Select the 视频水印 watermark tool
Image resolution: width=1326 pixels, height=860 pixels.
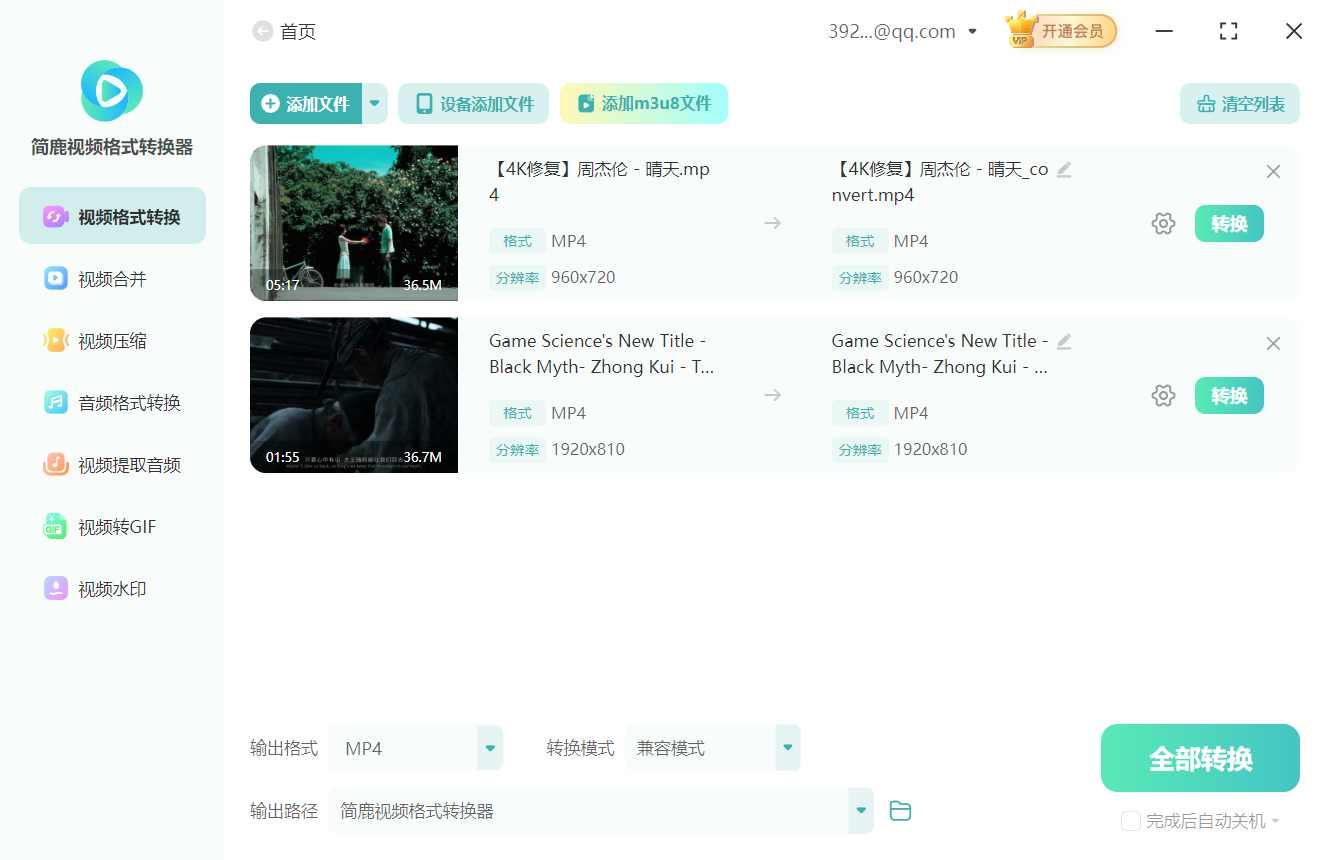pyautogui.click(x=111, y=588)
